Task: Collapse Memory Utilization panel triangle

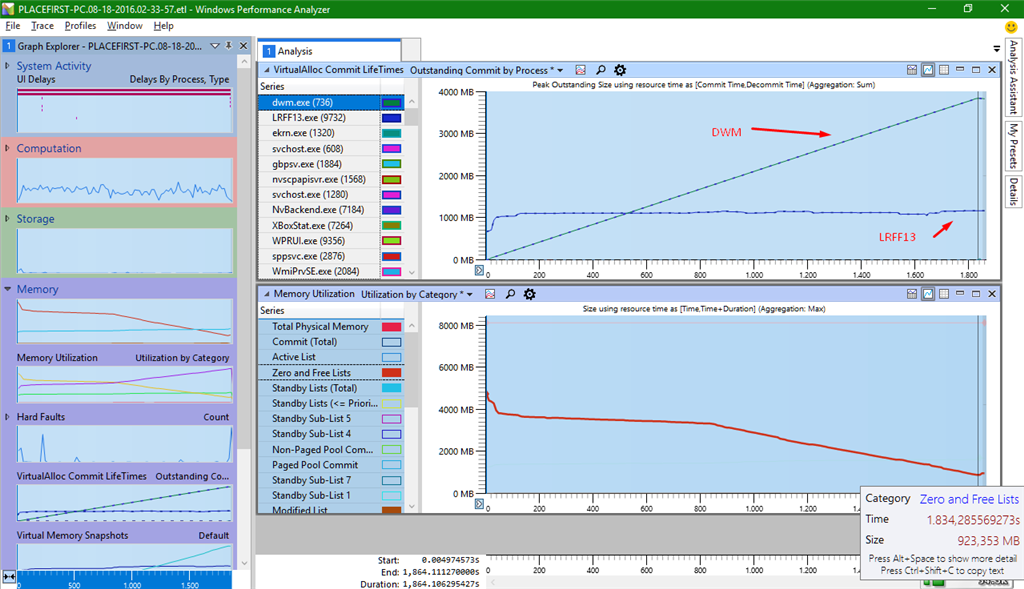Action: point(266,294)
